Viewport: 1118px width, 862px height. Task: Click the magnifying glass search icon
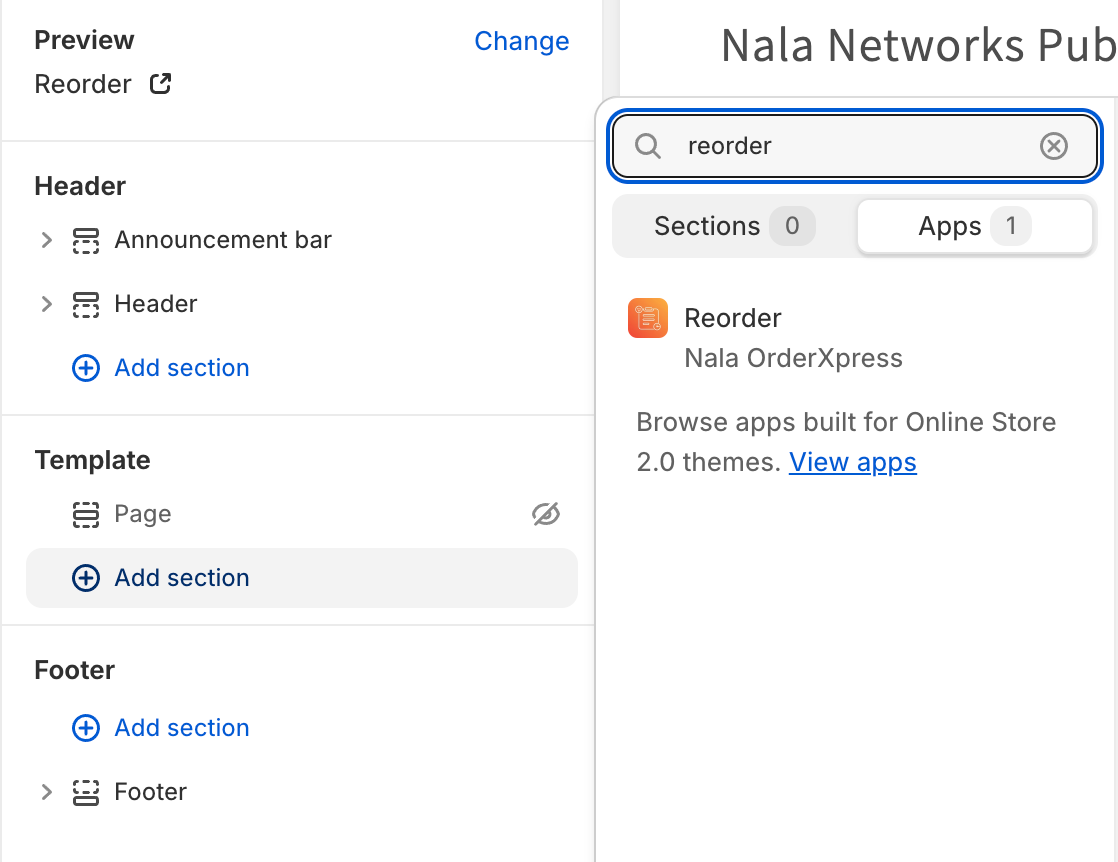pos(648,146)
